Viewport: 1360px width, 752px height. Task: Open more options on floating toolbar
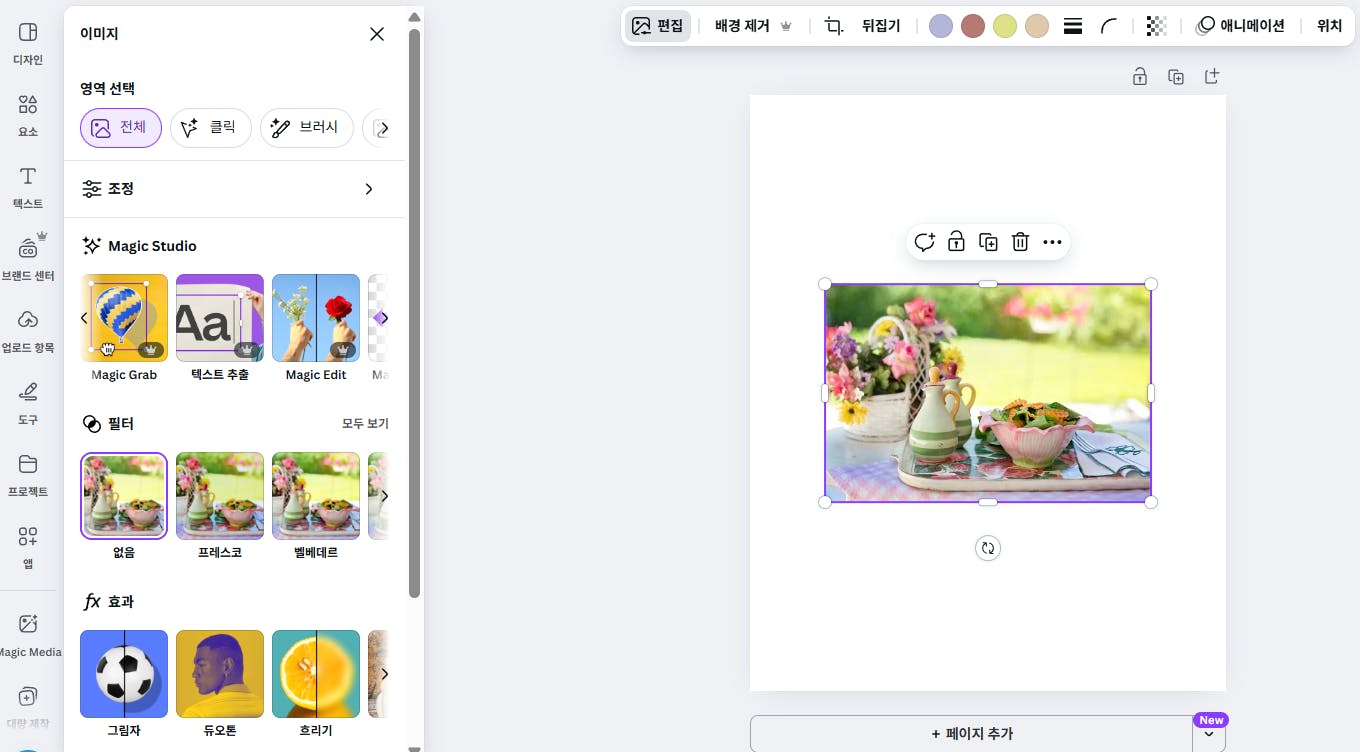1052,242
